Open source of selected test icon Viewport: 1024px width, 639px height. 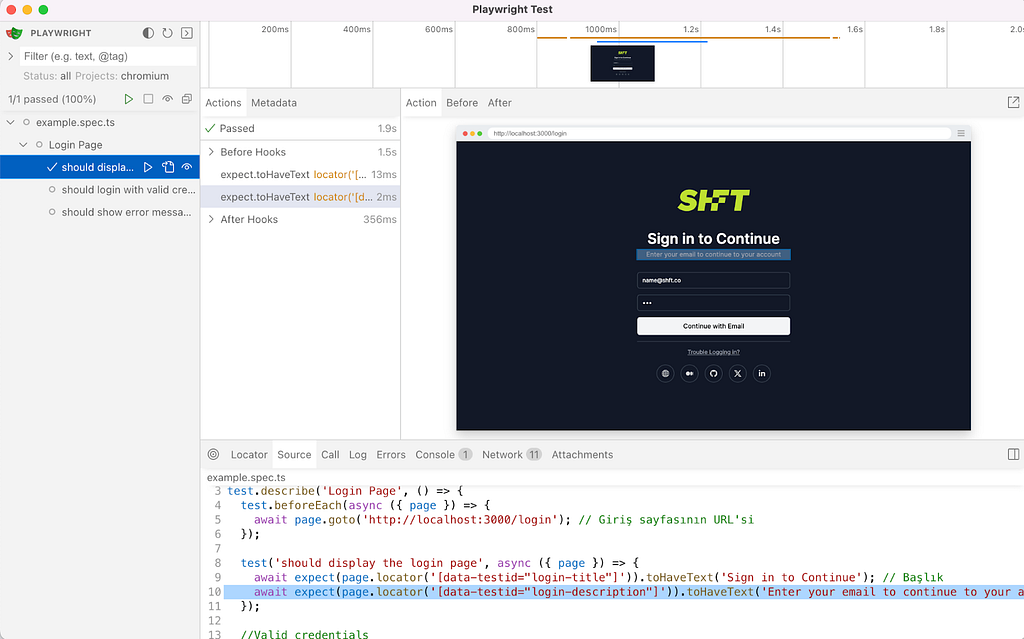pyautogui.click(x=168, y=167)
